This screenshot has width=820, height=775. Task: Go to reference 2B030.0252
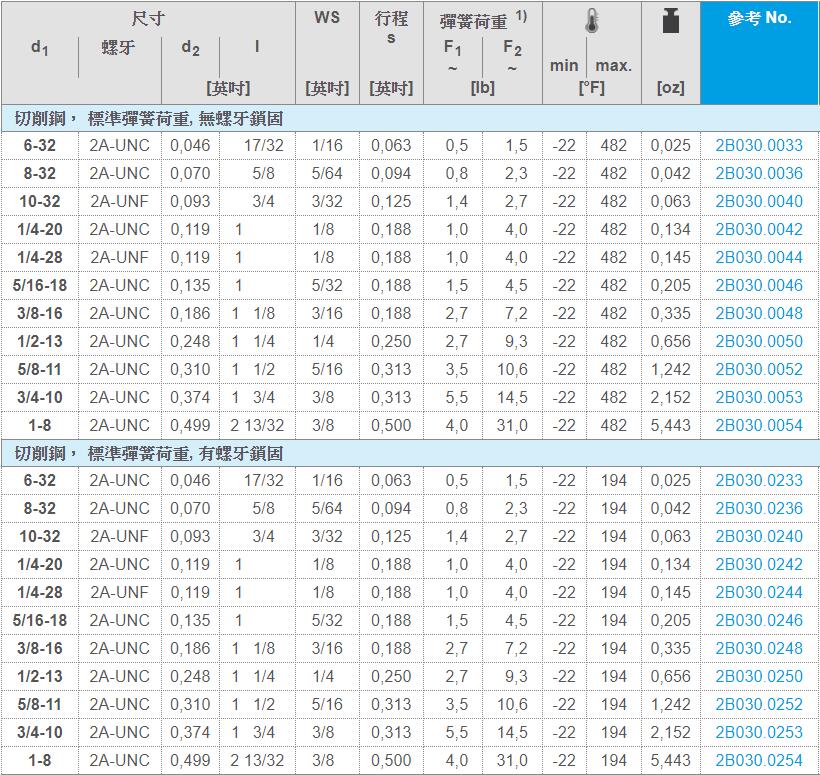pyautogui.click(x=759, y=704)
